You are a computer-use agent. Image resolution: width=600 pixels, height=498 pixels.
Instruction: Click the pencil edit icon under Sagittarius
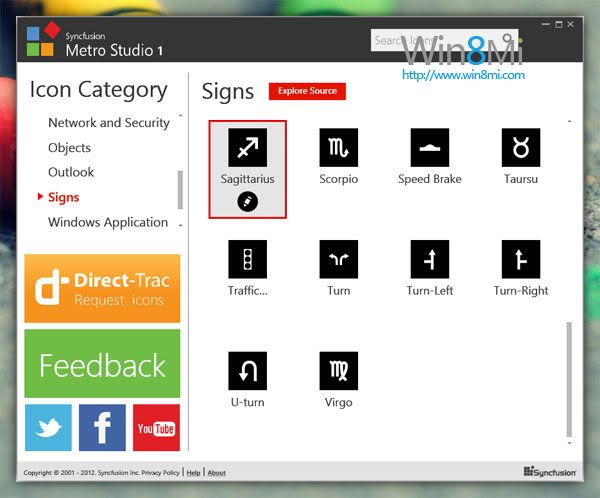click(248, 201)
